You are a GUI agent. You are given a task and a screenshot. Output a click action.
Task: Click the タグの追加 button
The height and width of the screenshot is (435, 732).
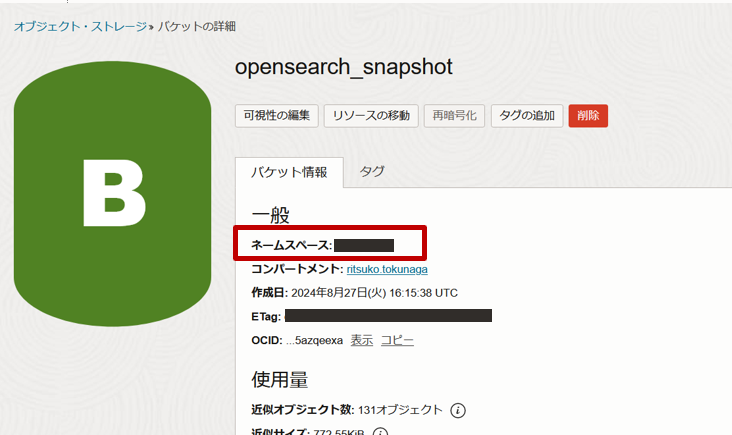click(x=527, y=115)
